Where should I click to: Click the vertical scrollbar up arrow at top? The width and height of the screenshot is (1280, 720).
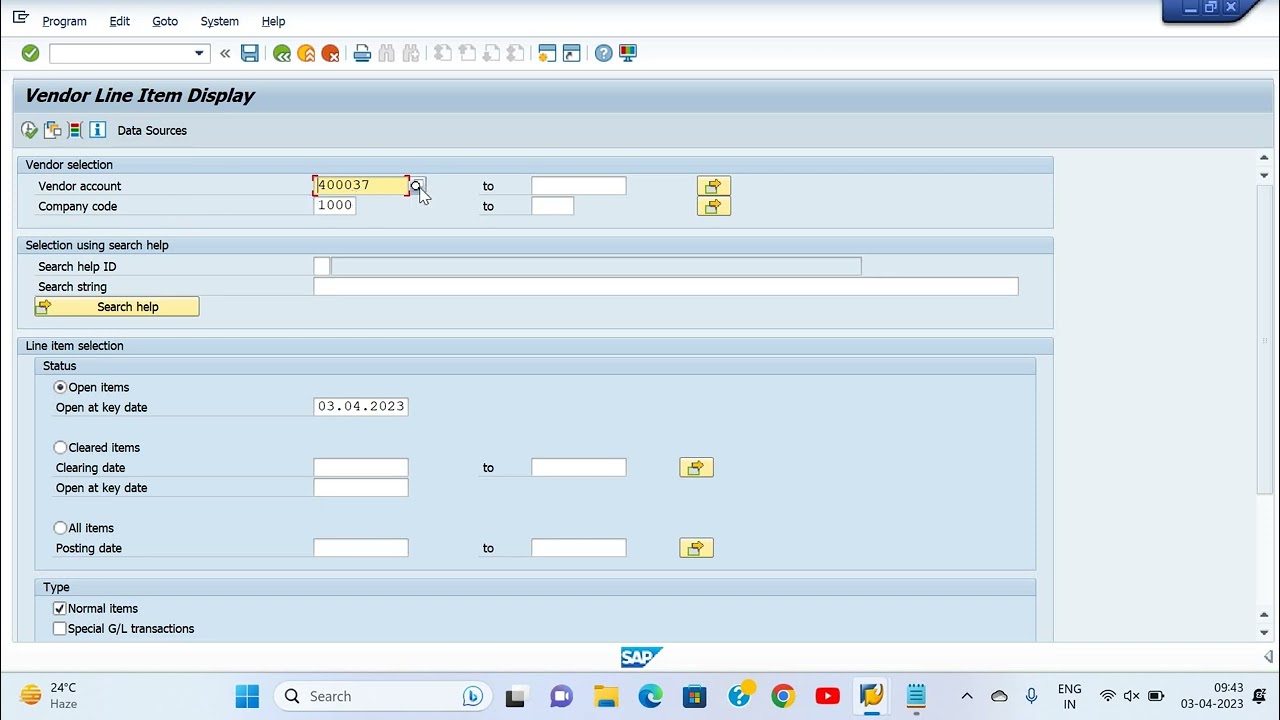1264,158
